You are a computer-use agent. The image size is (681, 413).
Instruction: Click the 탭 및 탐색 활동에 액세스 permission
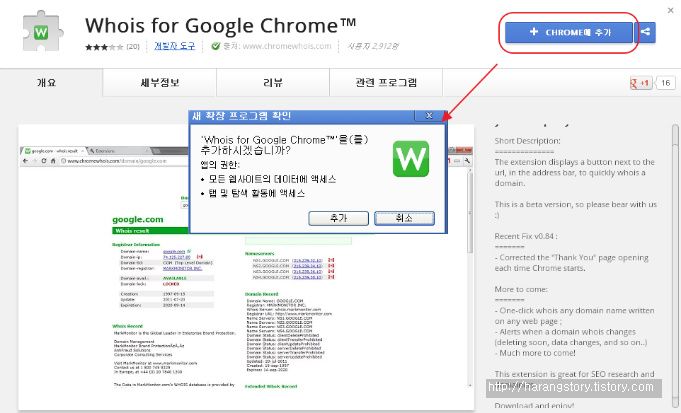(257, 193)
